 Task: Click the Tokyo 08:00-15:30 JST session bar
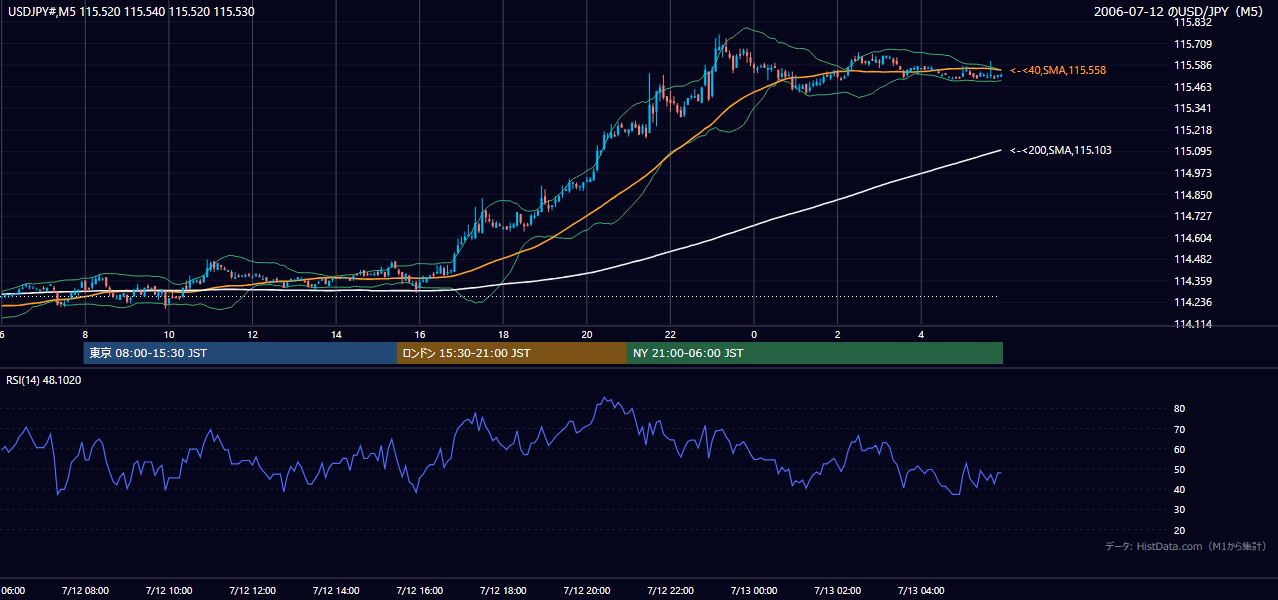click(x=240, y=353)
